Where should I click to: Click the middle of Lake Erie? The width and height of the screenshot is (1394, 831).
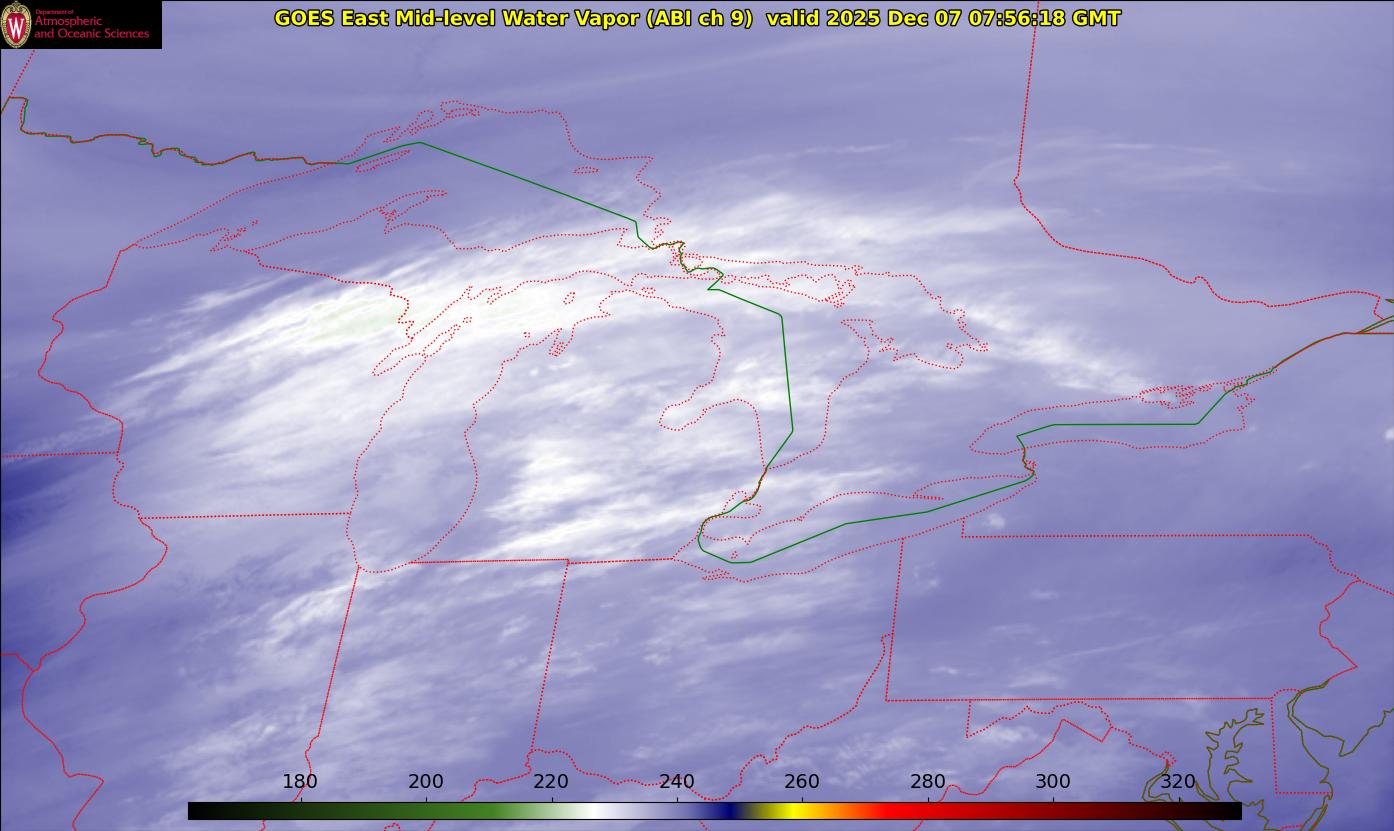[850, 520]
